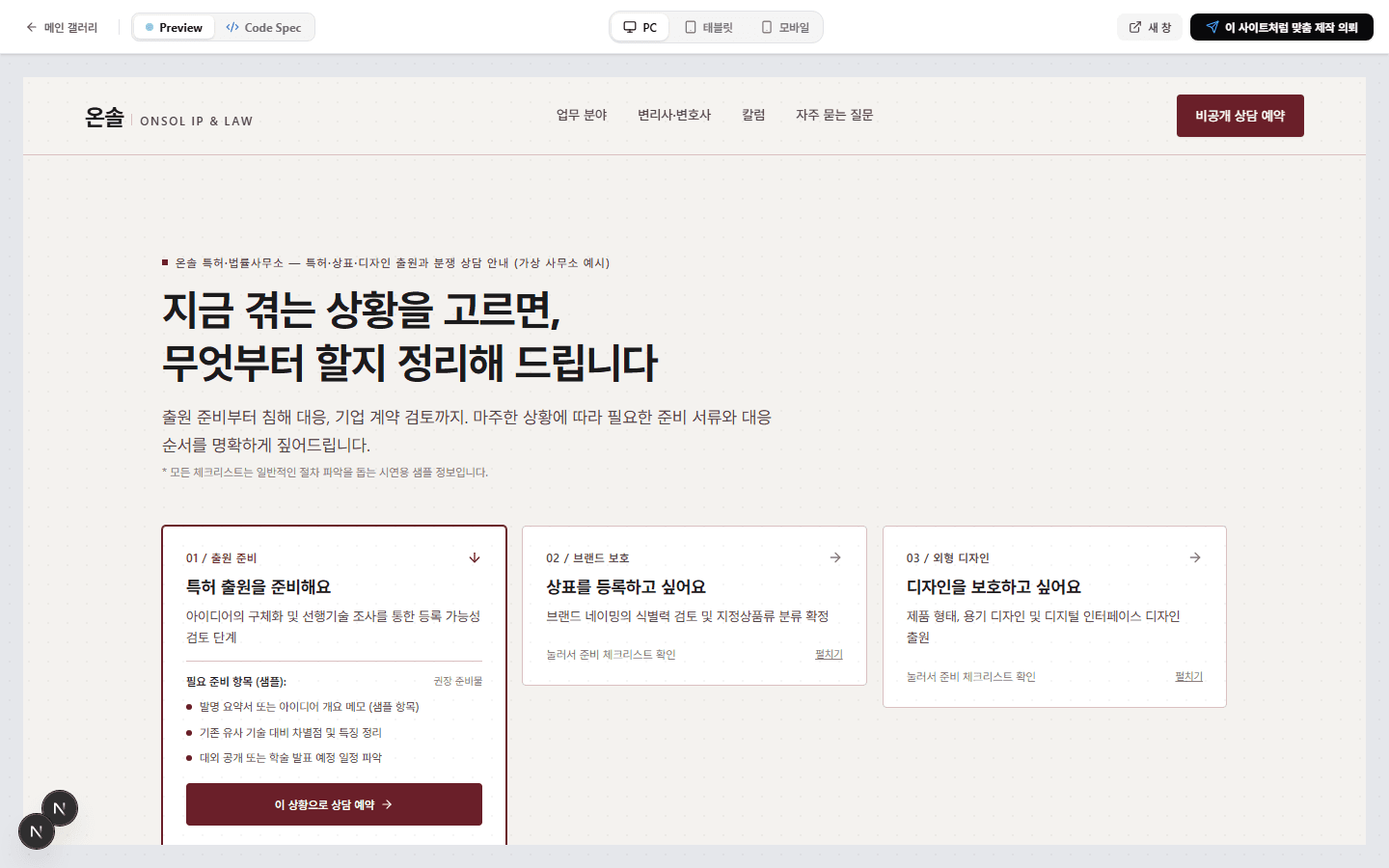Click 디자인을 보호하고 싶어요 card title
Viewport: 1389px width, 868px height.
coord(994,586)
